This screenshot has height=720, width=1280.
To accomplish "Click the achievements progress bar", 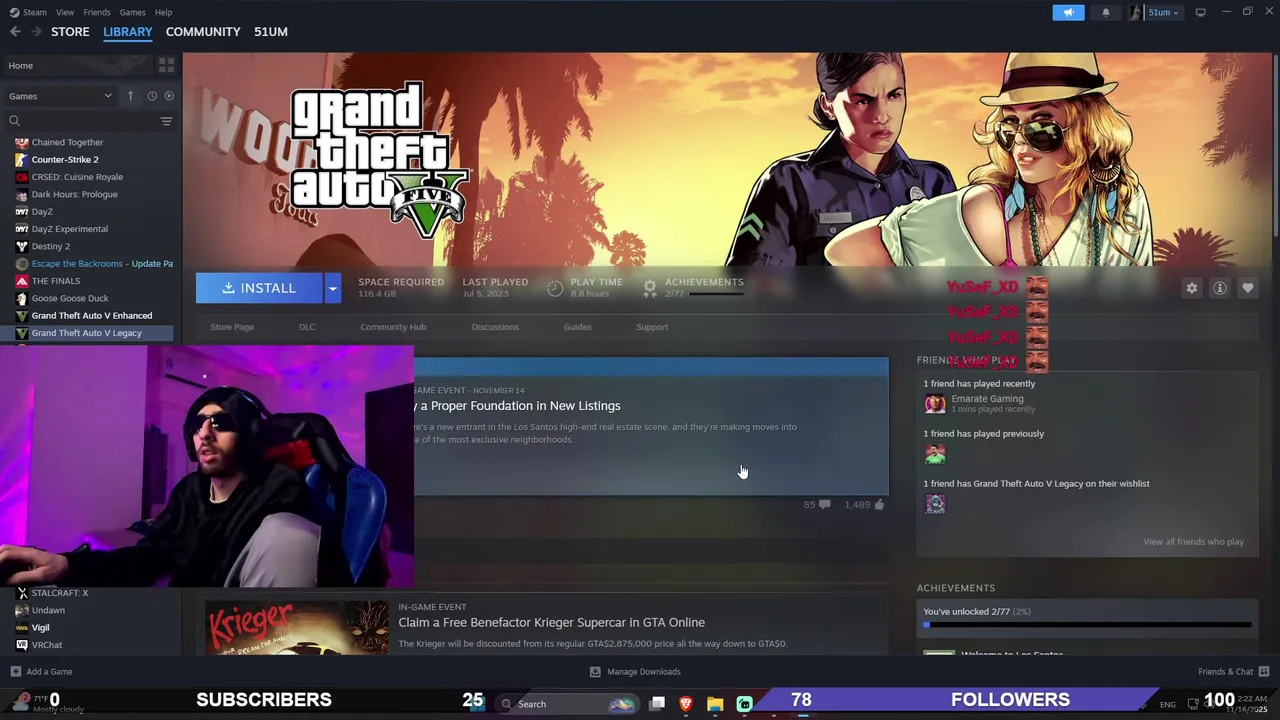I will click(1088, 625).
